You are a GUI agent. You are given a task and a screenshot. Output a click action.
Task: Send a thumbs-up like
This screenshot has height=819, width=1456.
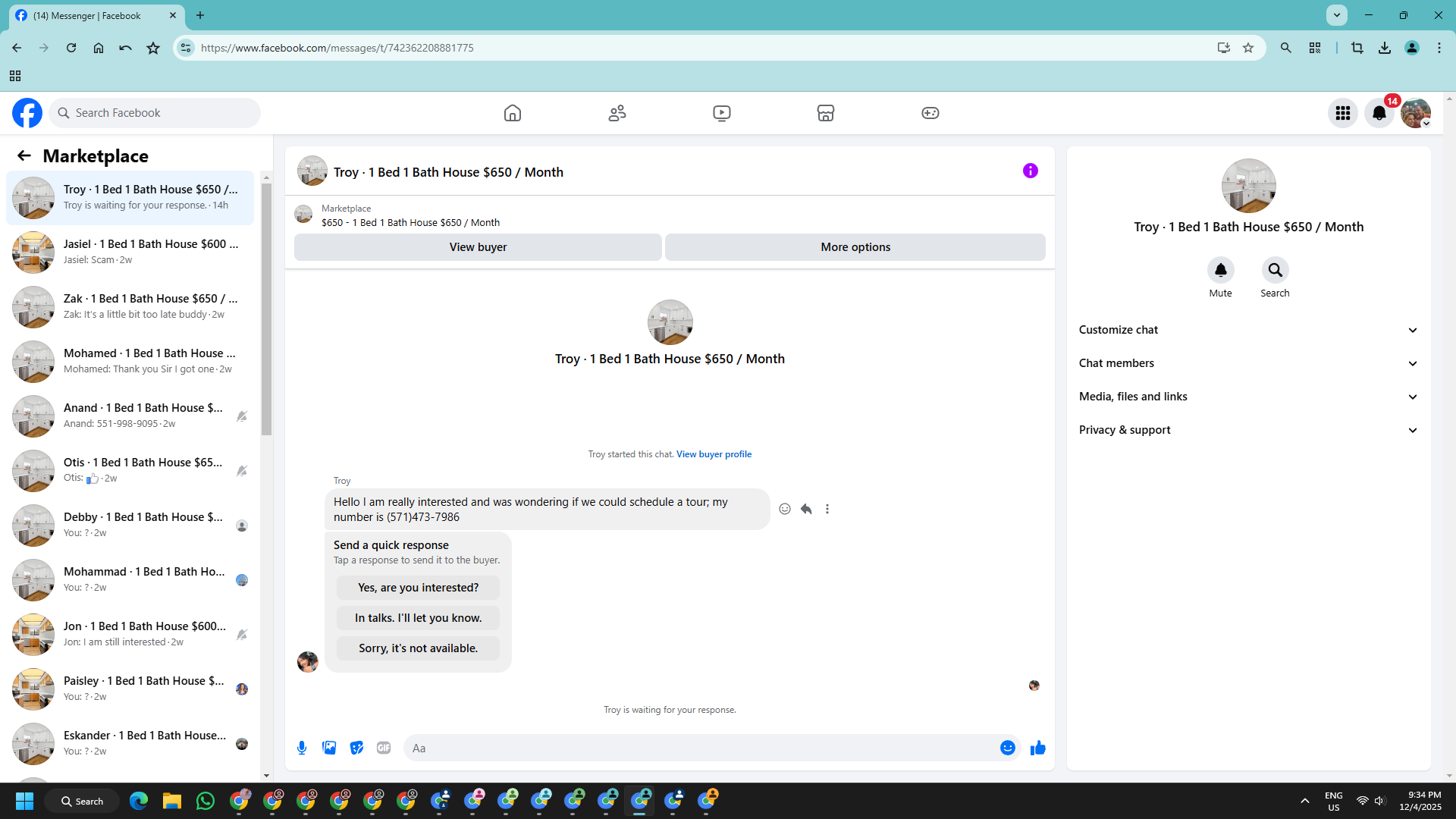point(1038,748)
